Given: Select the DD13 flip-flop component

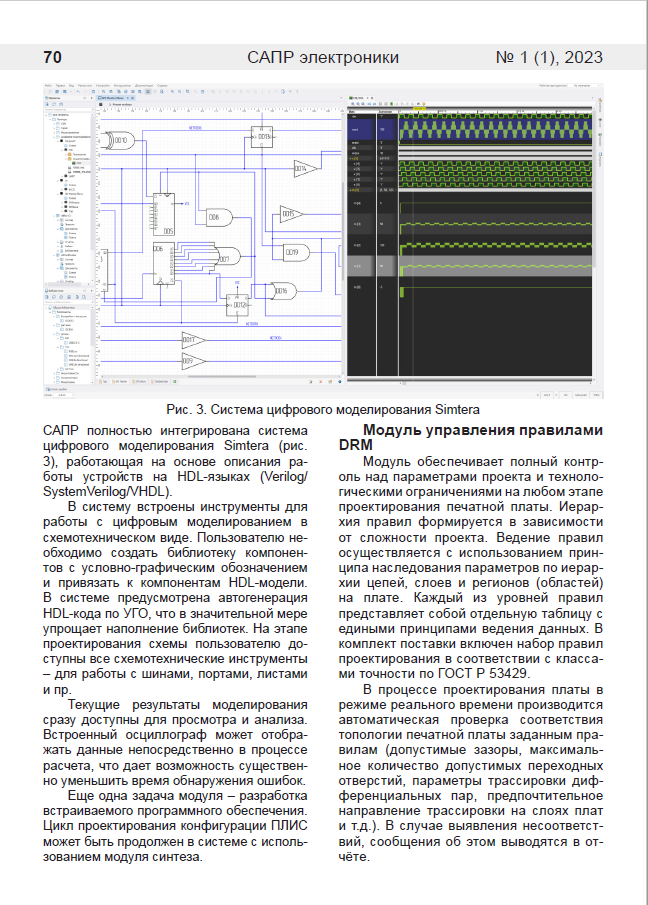Looking at the screenshot, I should tap(261, 137).
